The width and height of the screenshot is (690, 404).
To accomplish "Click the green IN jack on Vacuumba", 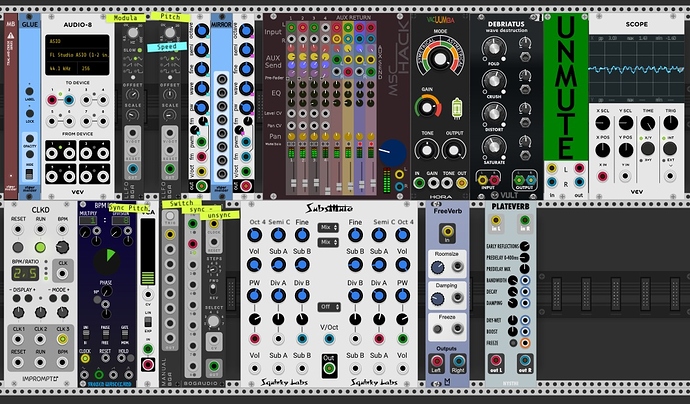I will (x=419, y=183).
